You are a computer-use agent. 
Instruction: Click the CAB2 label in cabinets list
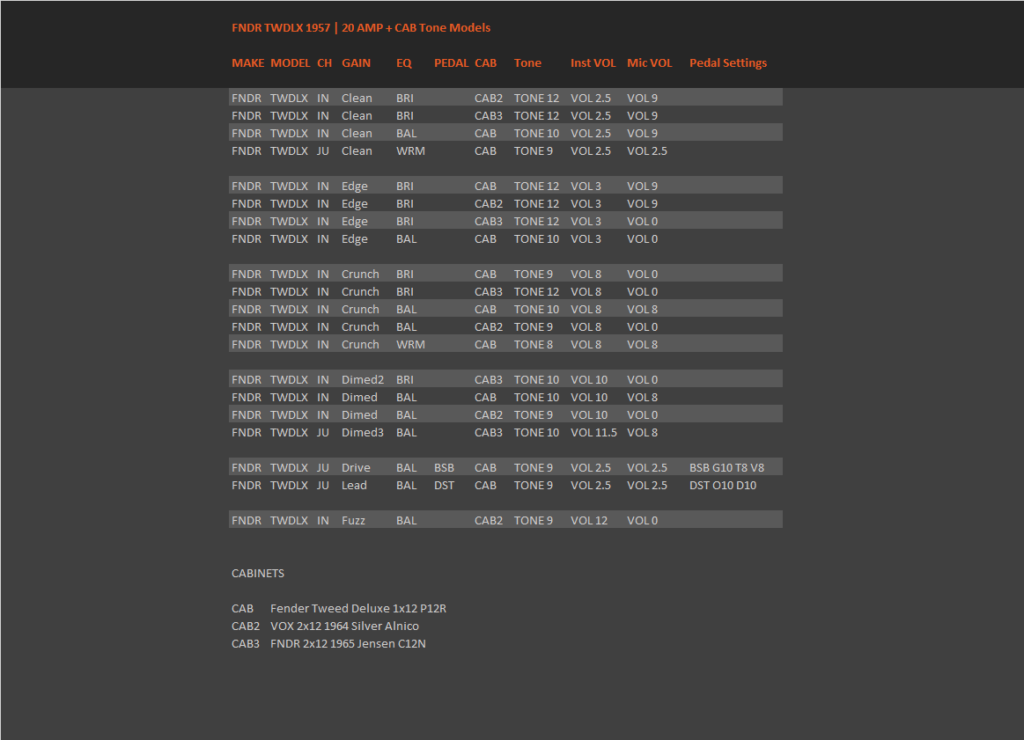[x=246, y=626]
